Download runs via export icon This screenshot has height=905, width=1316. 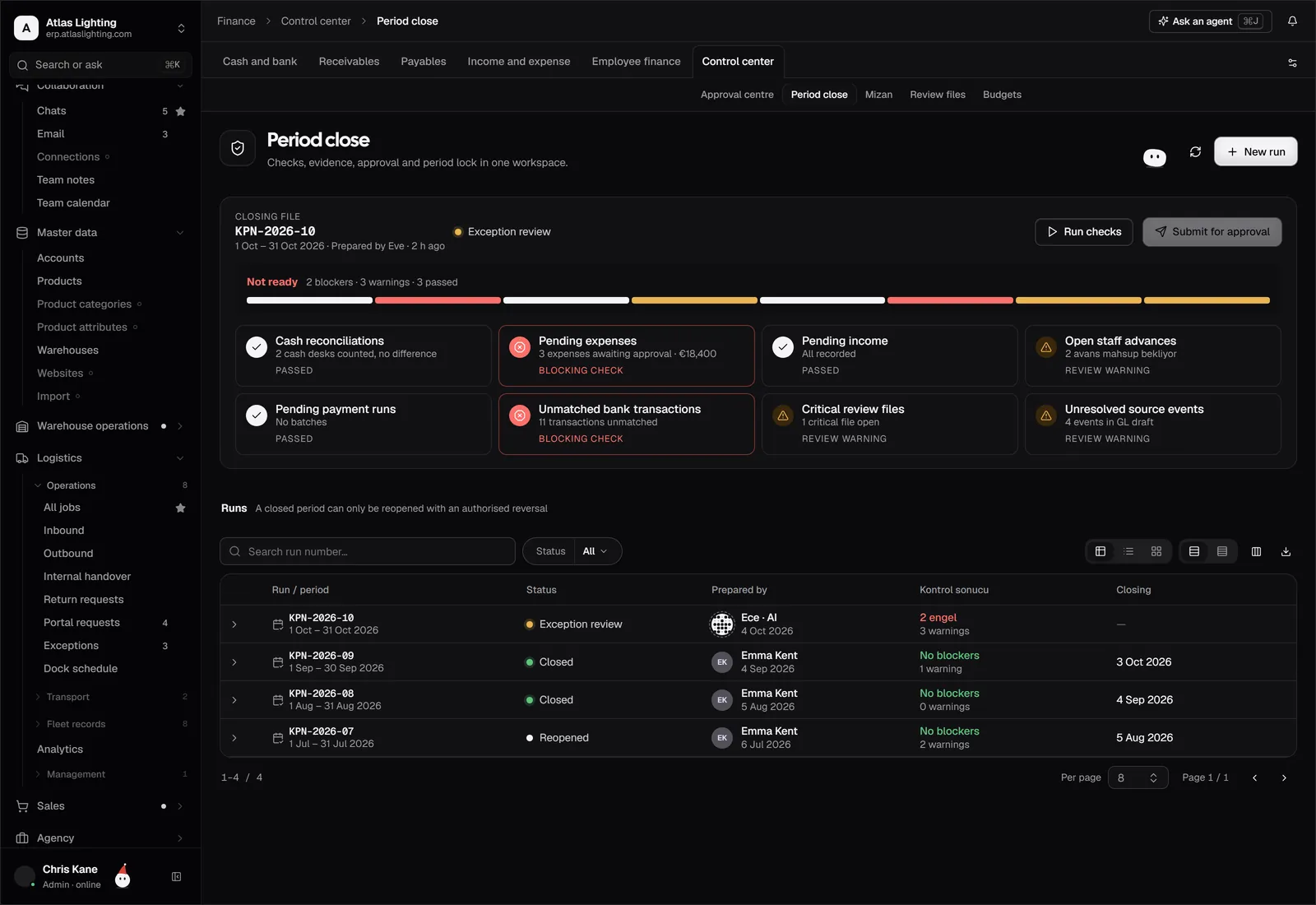(1286, 551)
